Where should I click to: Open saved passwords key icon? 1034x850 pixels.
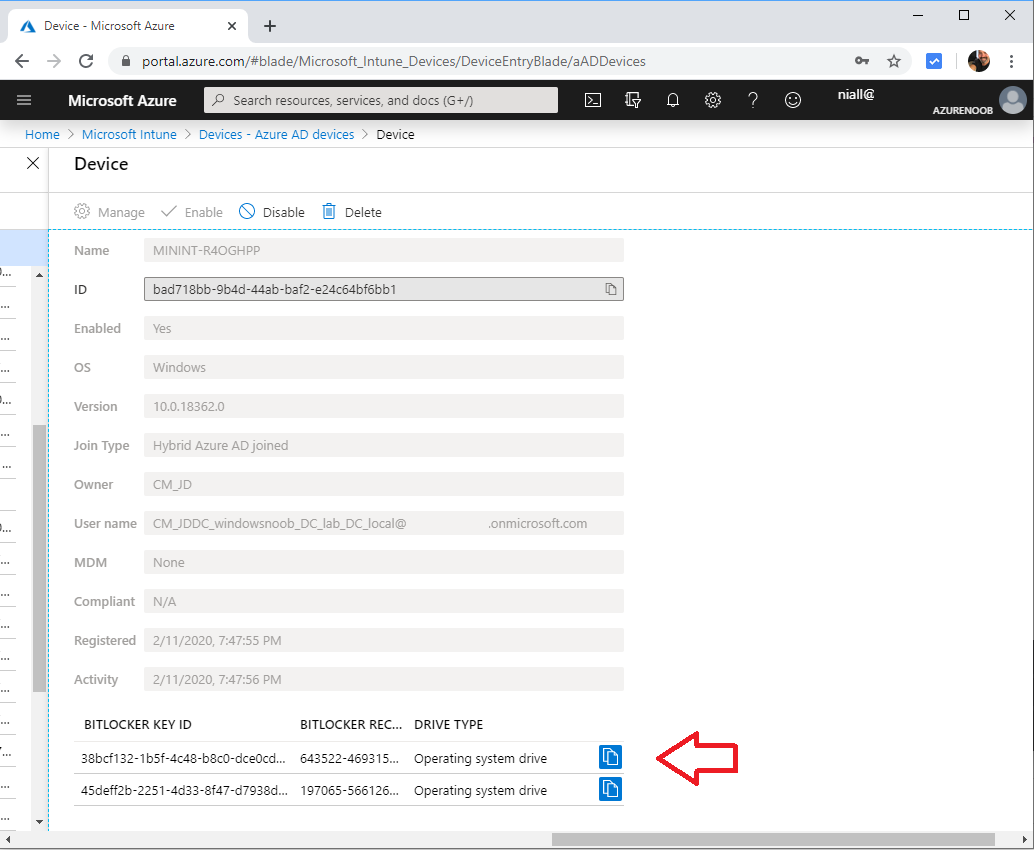pyautogui.click(x=861, y=61)
